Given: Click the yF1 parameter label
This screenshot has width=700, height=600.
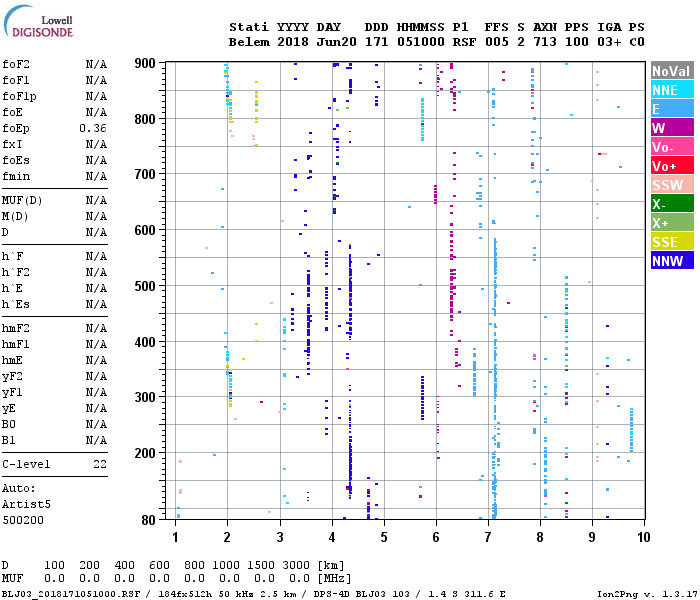Looking at the screenshot, I should (12, 392).
